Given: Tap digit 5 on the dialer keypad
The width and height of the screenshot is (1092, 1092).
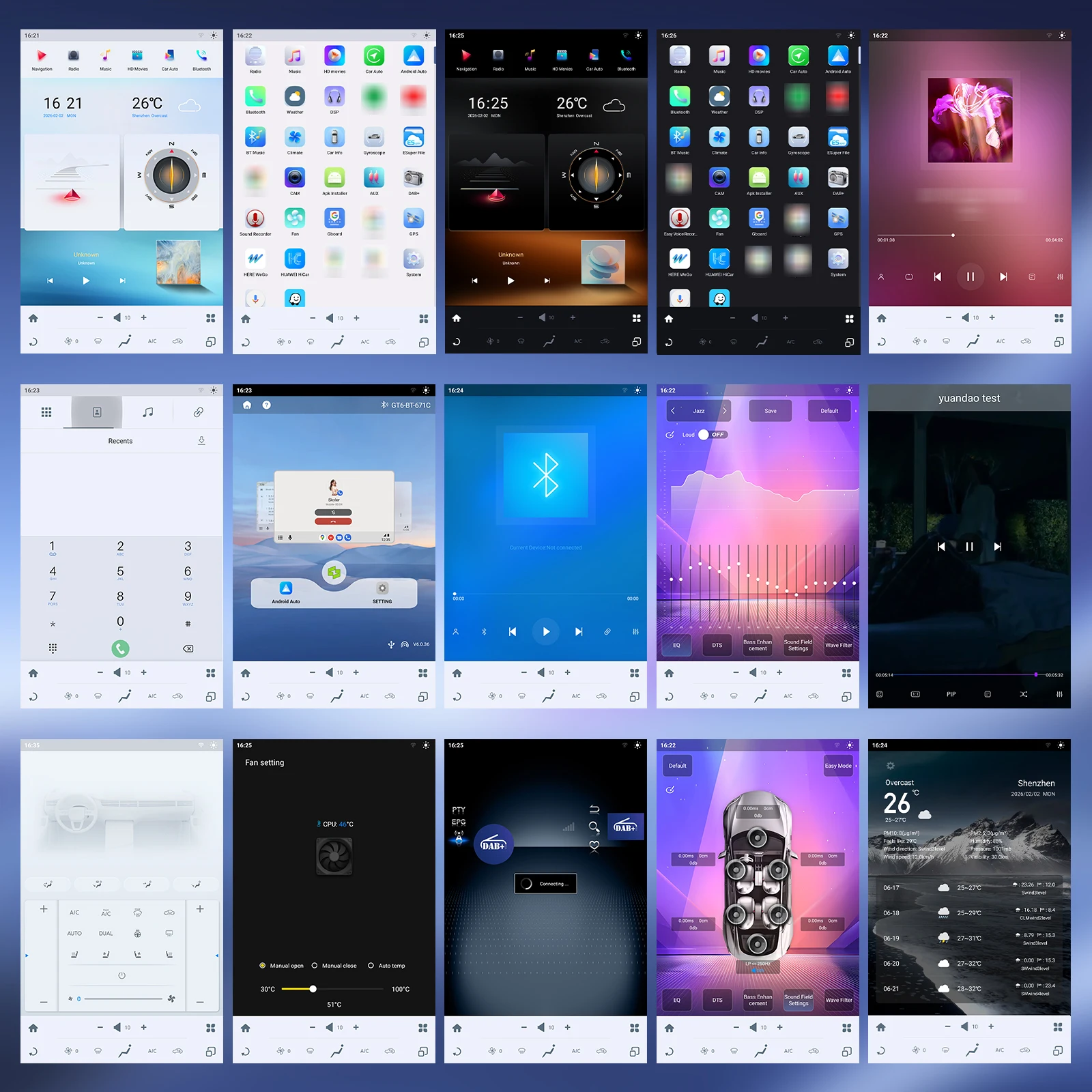Looking at the screenshot, I should point(120,574).
